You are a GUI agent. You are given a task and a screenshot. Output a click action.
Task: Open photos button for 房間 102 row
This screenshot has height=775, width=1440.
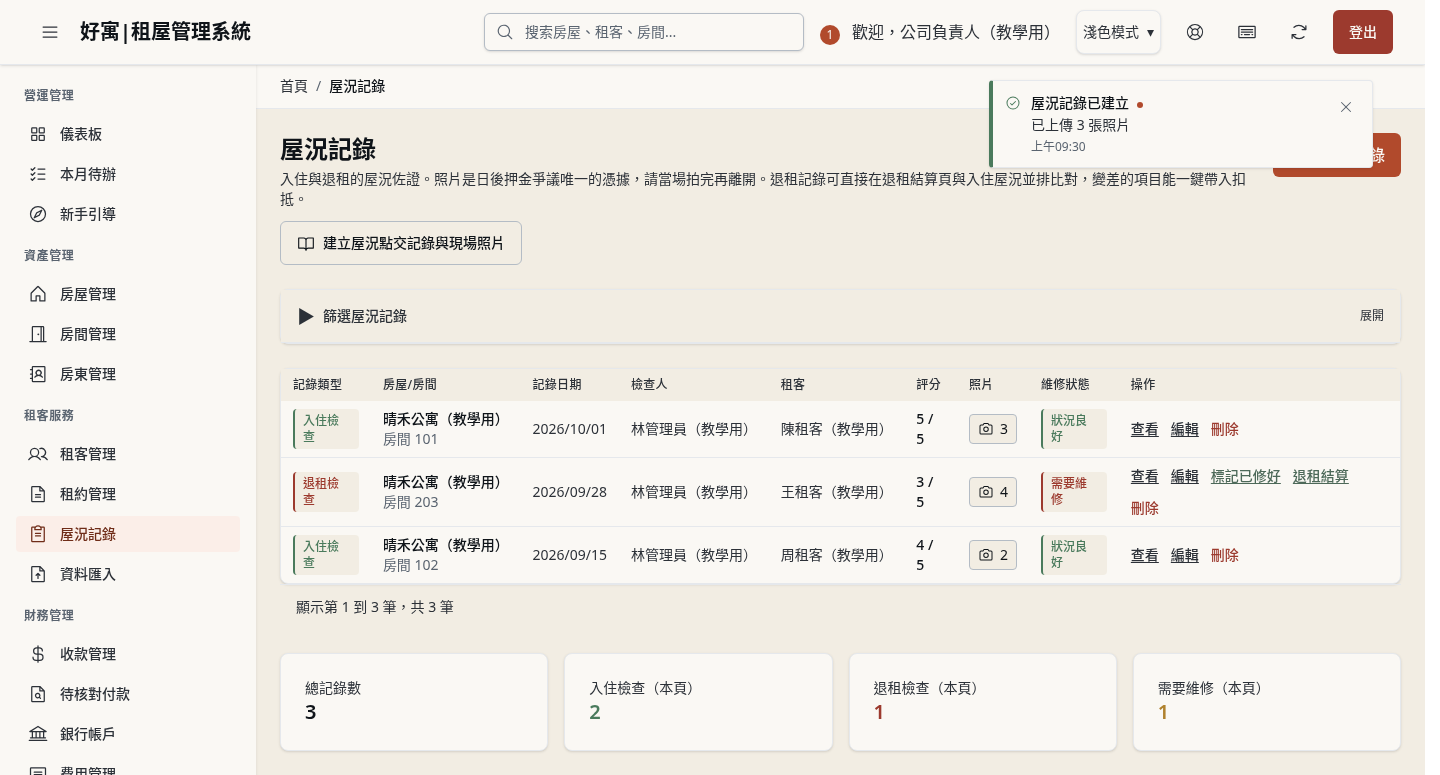(993, 555)
